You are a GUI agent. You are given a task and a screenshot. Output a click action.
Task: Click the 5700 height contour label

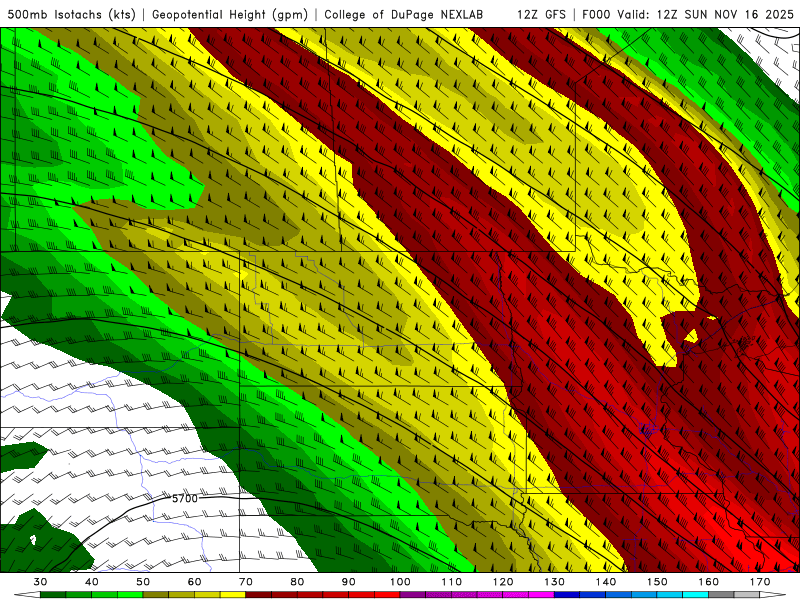pyautogui.click(x=185, y=498)
